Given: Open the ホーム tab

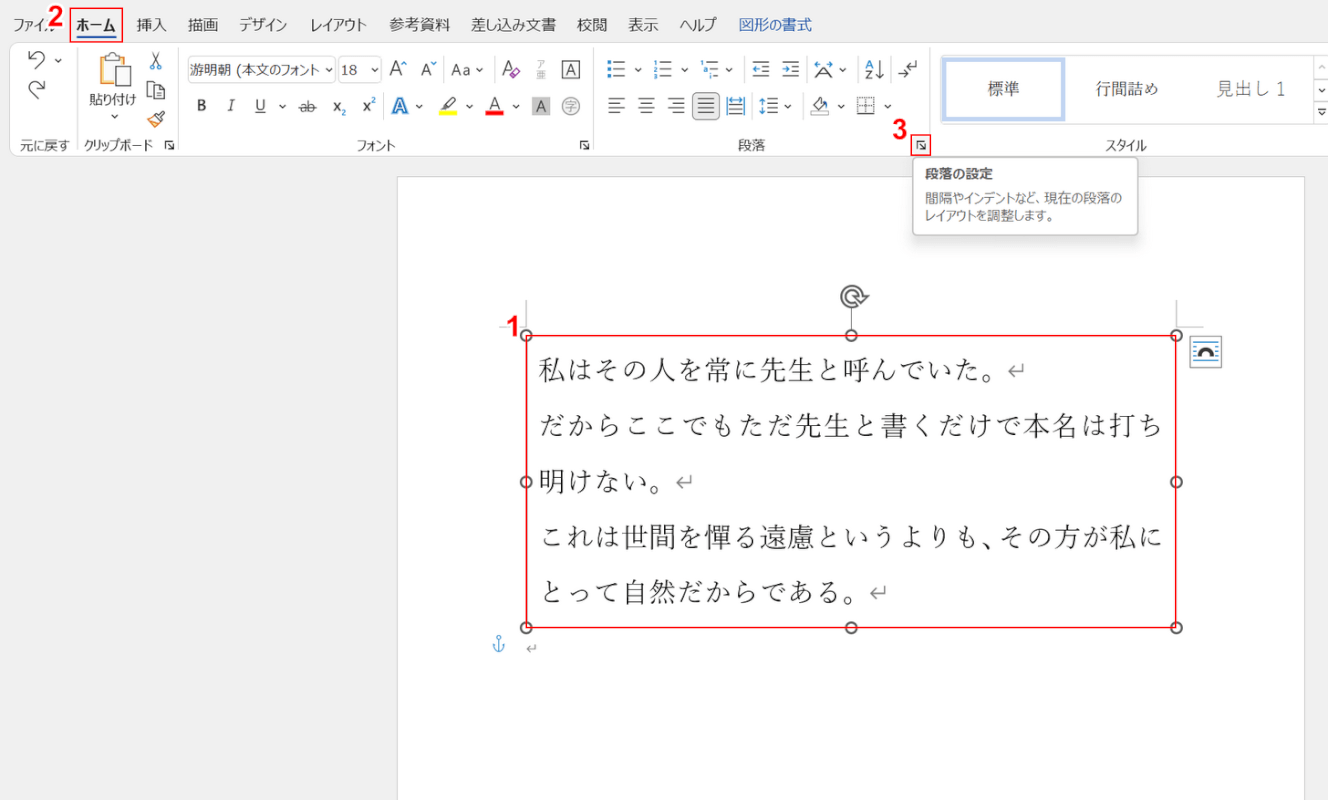Looking at the screenshot, I should (x=96, y=25).
